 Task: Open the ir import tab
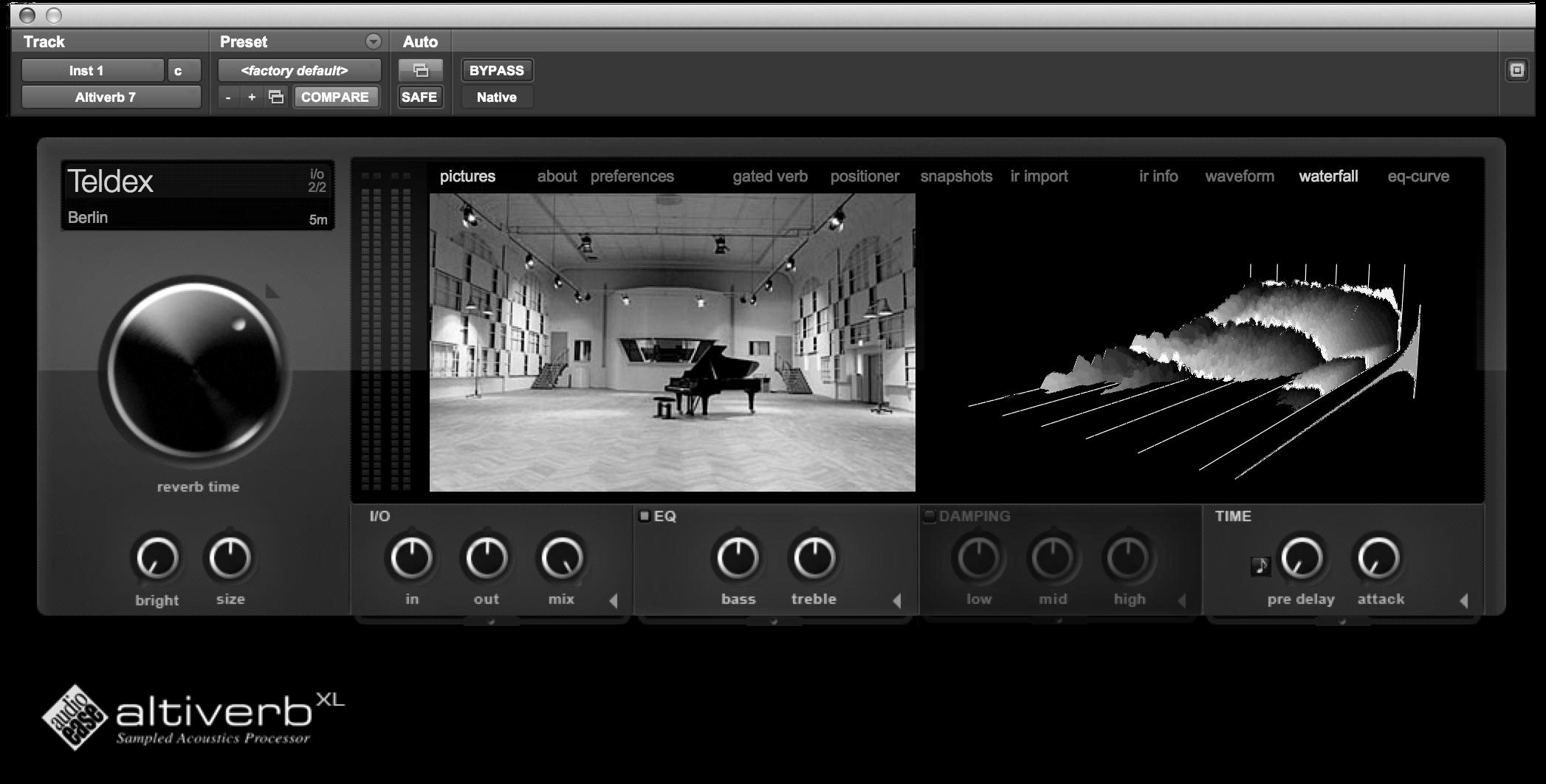point(1039,176)
